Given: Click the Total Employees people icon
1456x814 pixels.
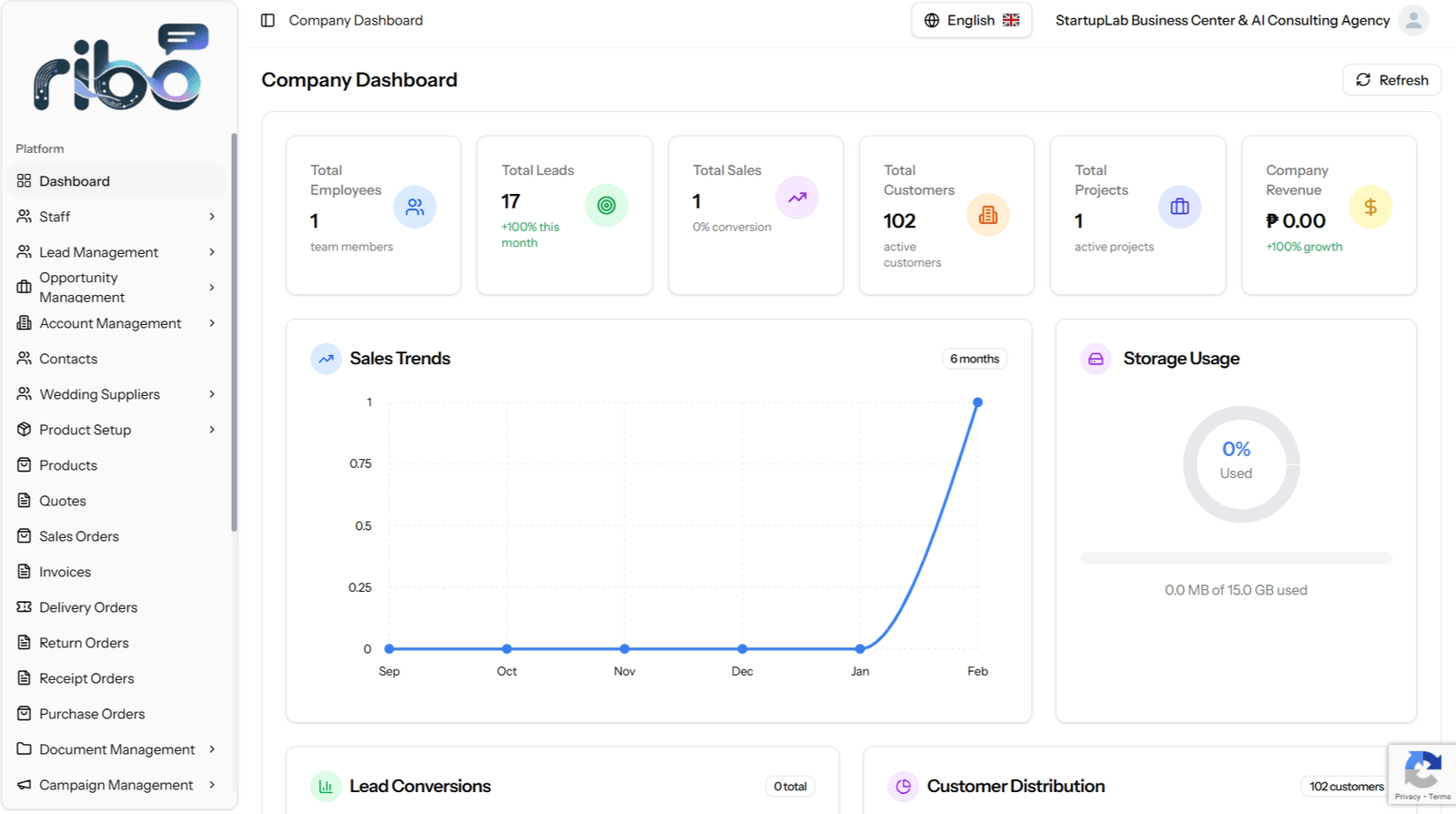Looking at the screenshot, I should (415, 207).
